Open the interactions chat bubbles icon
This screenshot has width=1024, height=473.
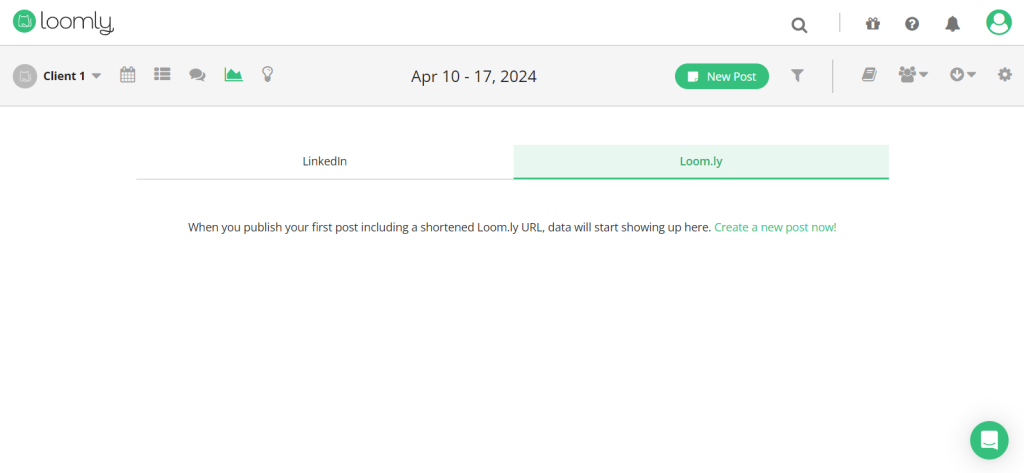tap(197, 75)
